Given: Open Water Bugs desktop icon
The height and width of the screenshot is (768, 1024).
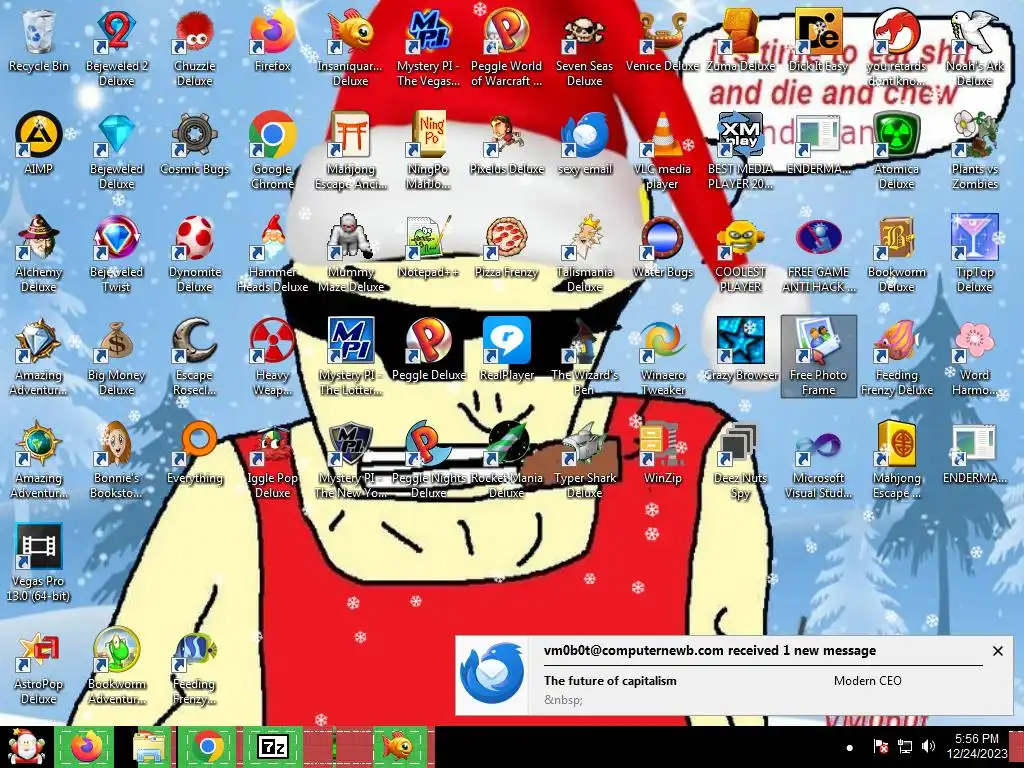Looking at the screenshot, I should [662, 247].
